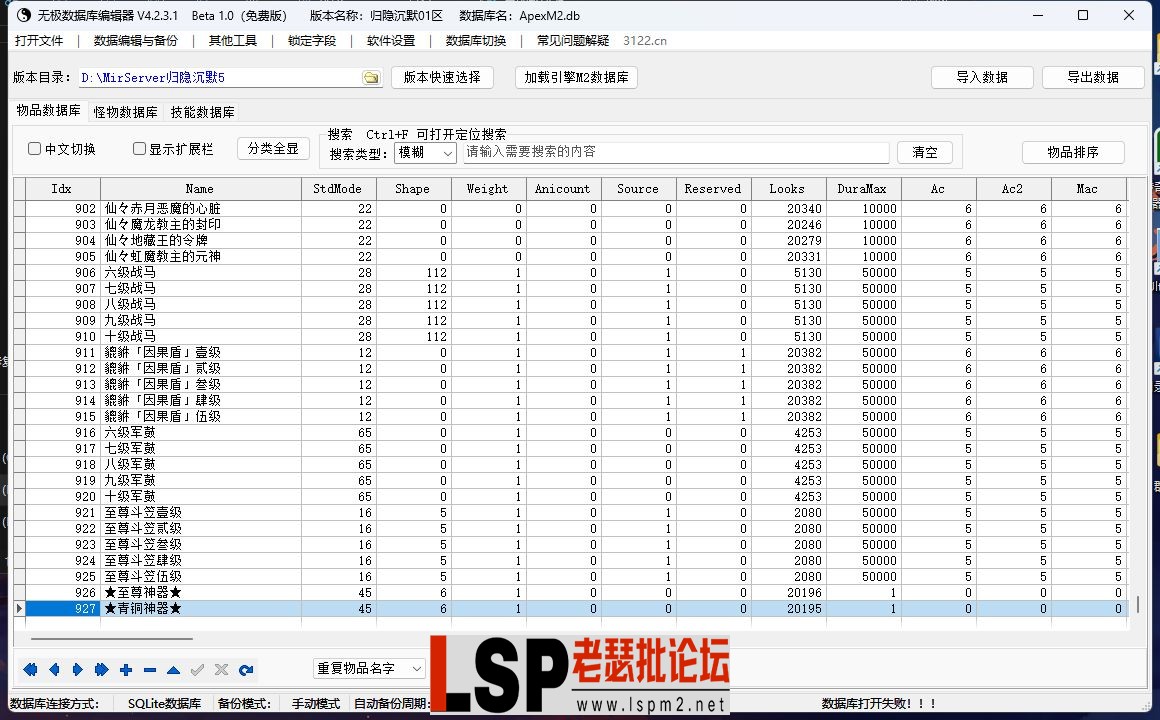1160x720 pixels.
Task: Open the 锁定字段 menu
Action: point(312,41)
